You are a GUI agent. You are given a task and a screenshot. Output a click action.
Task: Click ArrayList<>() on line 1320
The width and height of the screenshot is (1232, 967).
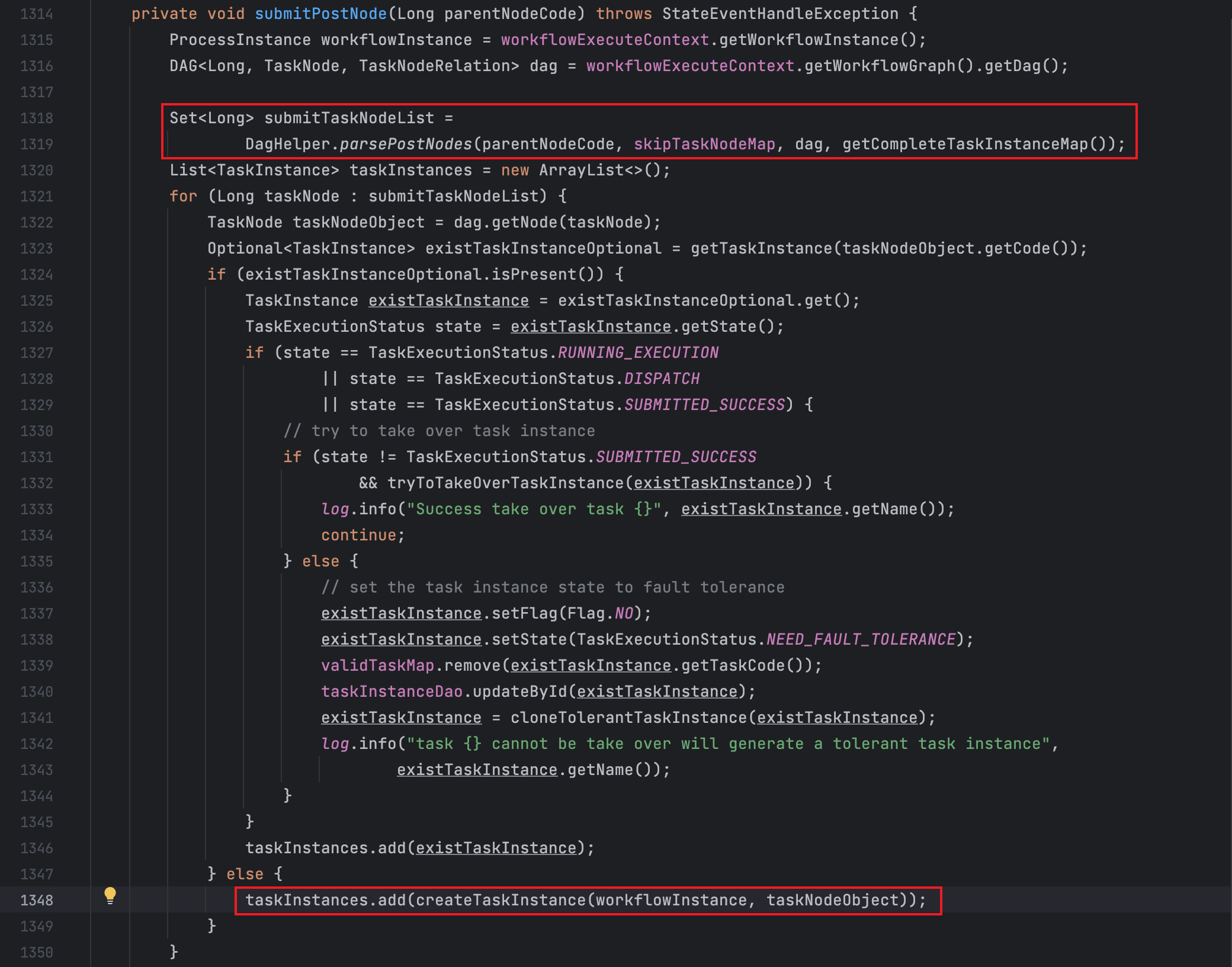pos(600,170)
